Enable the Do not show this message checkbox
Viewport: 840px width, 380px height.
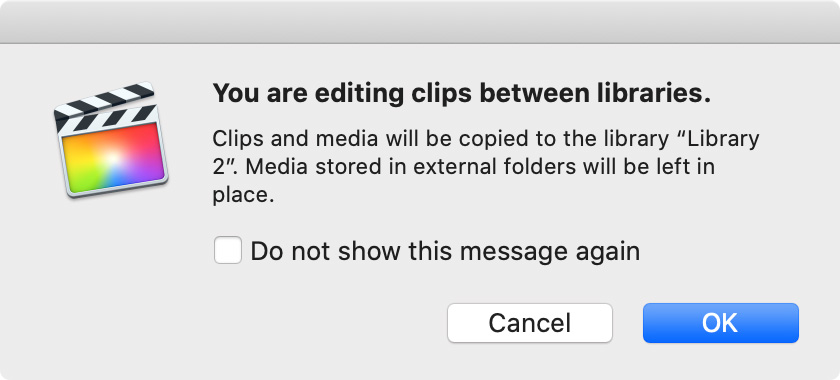(x=228, y=250)
